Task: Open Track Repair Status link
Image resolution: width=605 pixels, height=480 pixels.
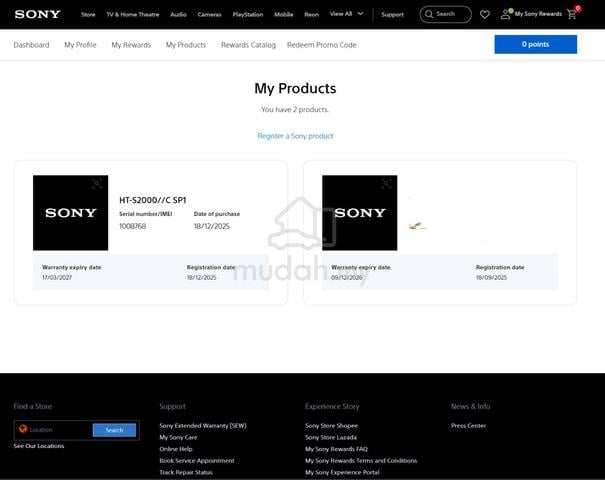Action: click(x=186, y=472)
